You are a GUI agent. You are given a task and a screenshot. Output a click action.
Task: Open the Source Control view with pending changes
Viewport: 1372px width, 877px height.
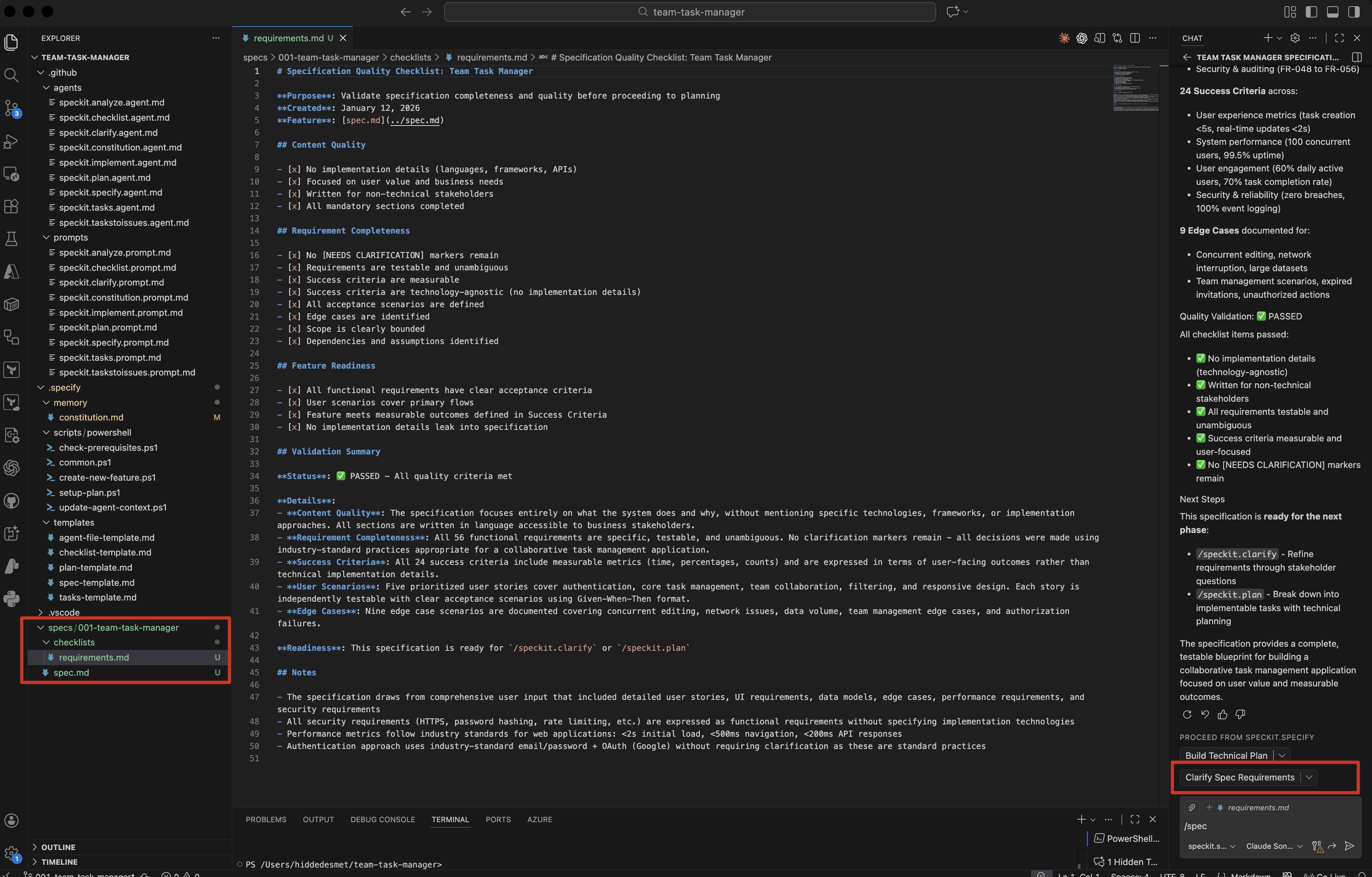click(11, 108)
